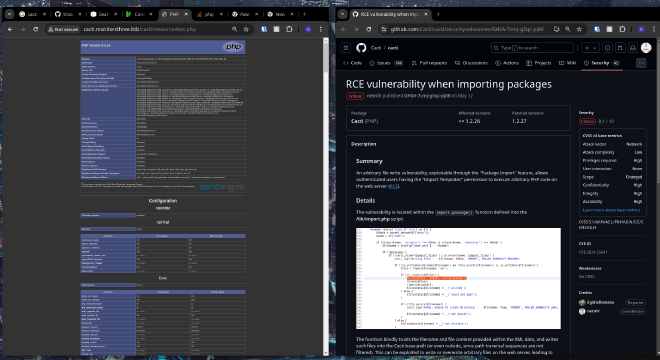
Task: Bookmark the GitHub advisory page
Action: 580,29
